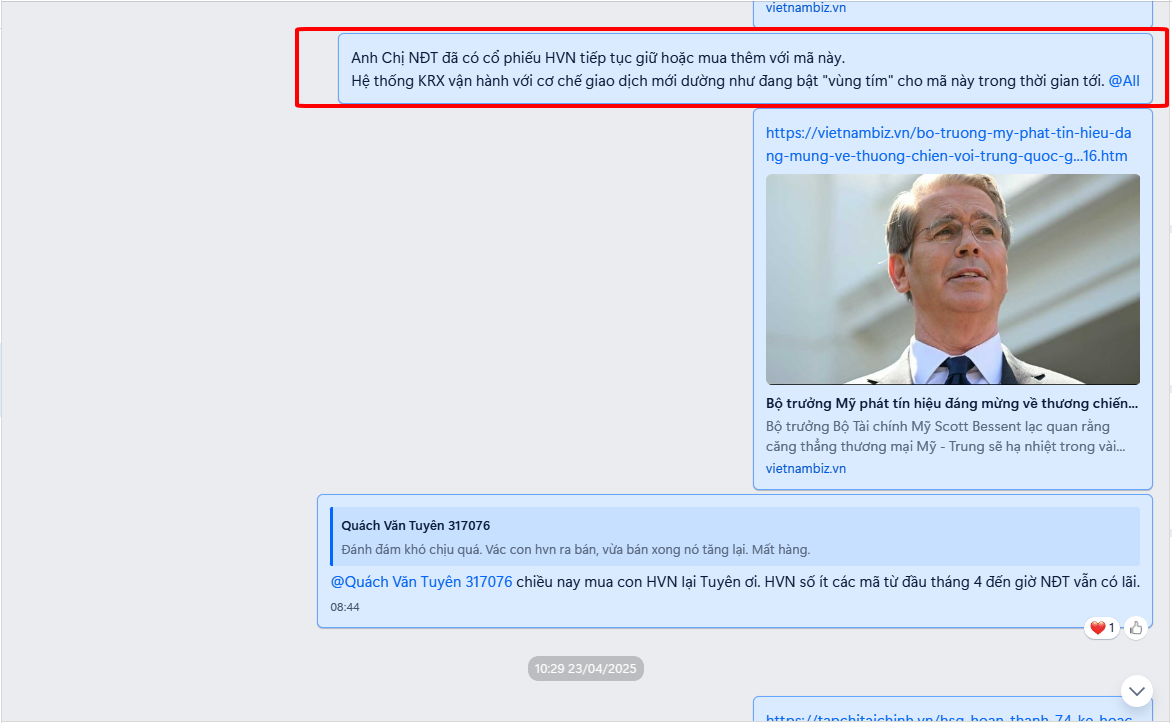Select the highlighted HVN stock advice message

(745, 69)
